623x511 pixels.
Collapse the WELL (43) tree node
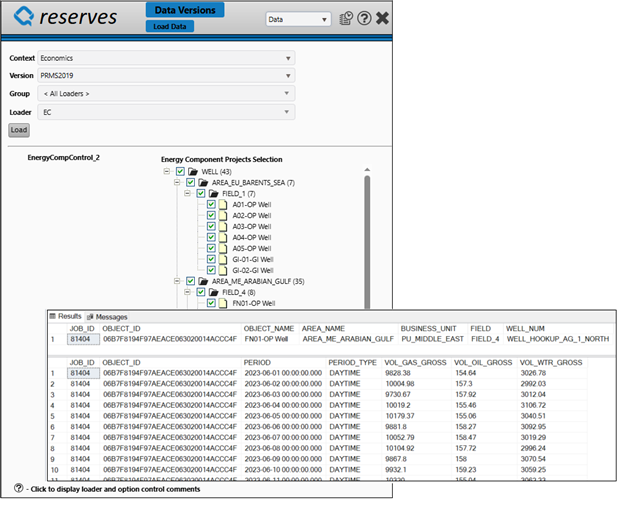166,171
